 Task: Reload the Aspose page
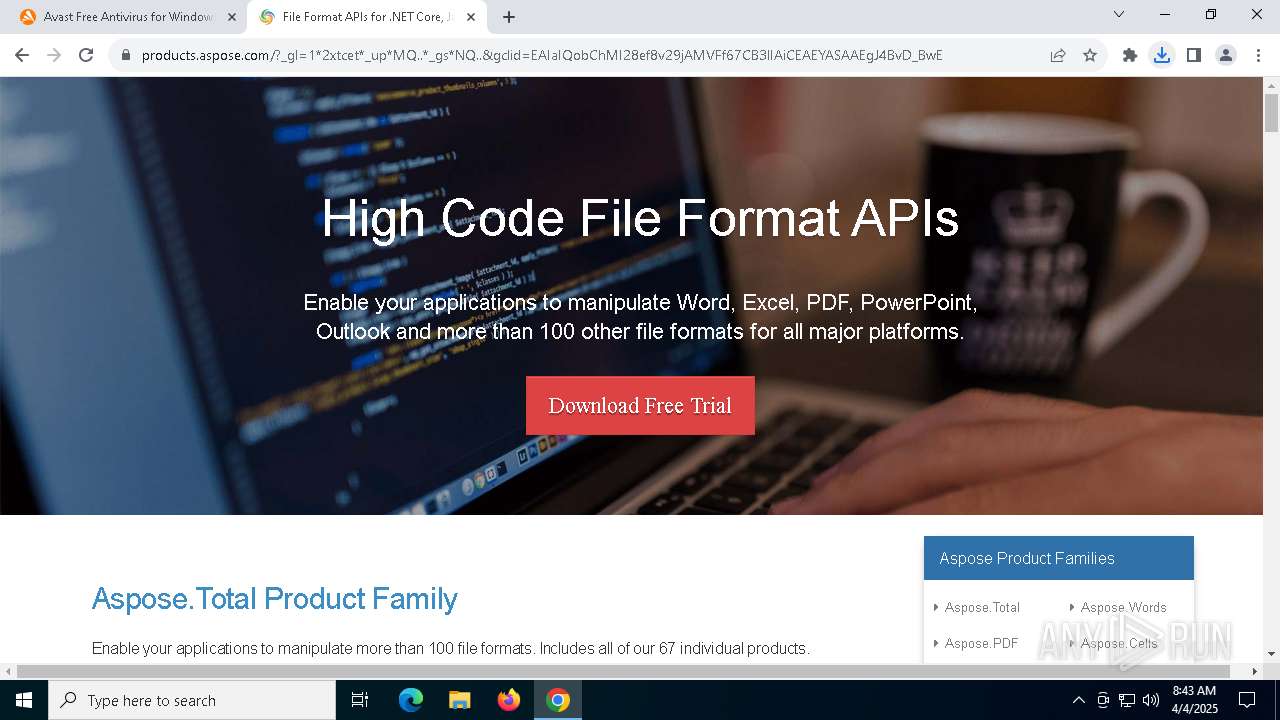(86, 55)
